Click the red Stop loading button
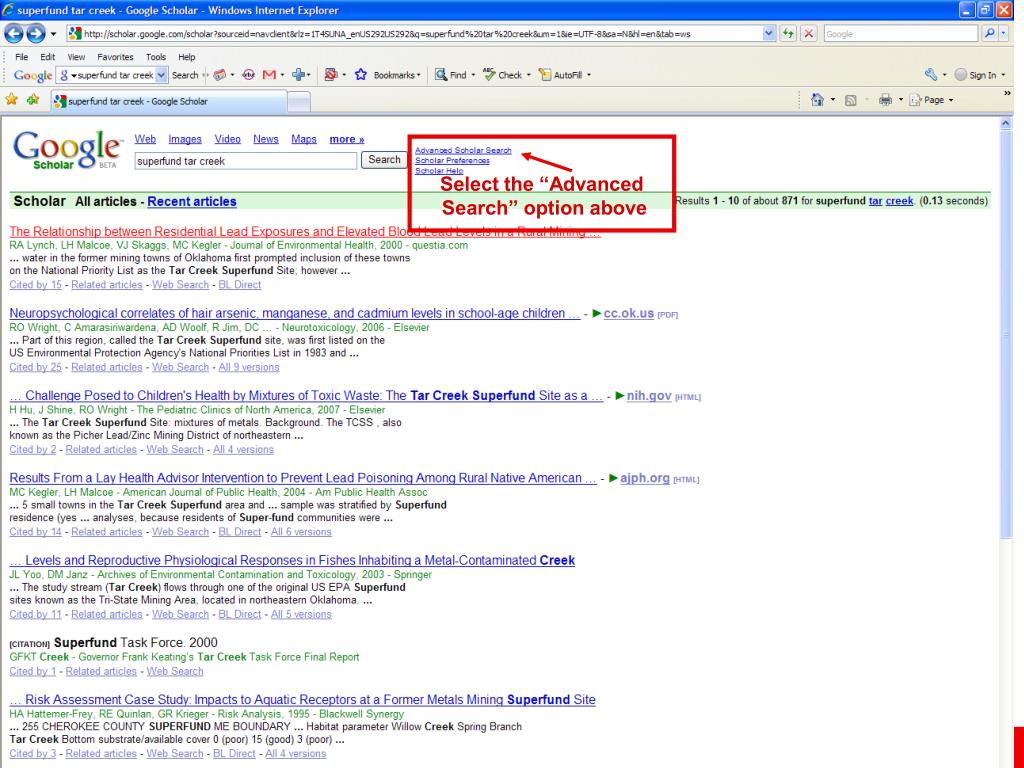The image size is (1024, 768). click(x=808, y=33)
